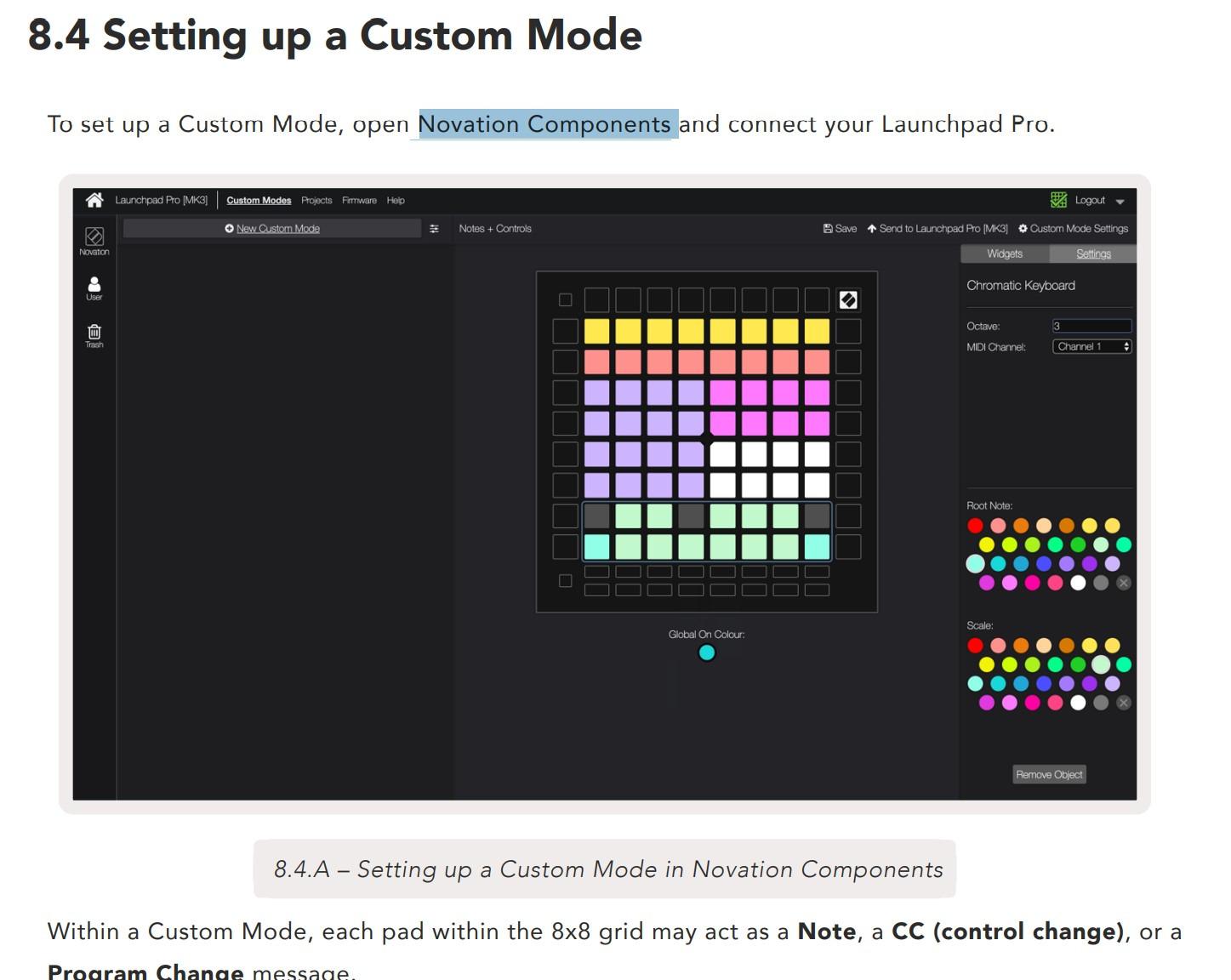
Task: Go to the Projects menu
Action: [316, 201]
